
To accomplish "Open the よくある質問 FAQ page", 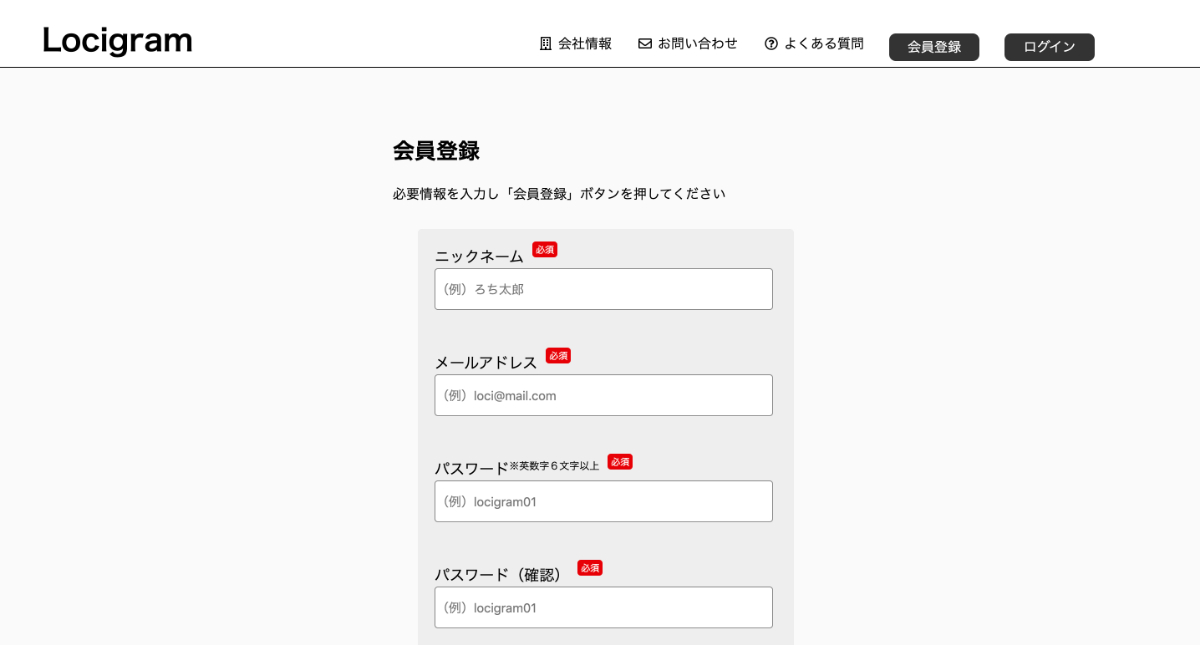I will coord(823,44).
